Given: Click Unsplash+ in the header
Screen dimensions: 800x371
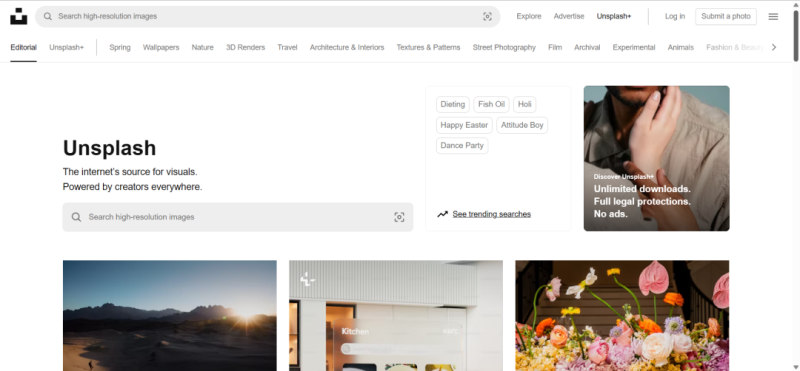Looking at the screenshot, I should pyautogui.click(x=614, y=16).
